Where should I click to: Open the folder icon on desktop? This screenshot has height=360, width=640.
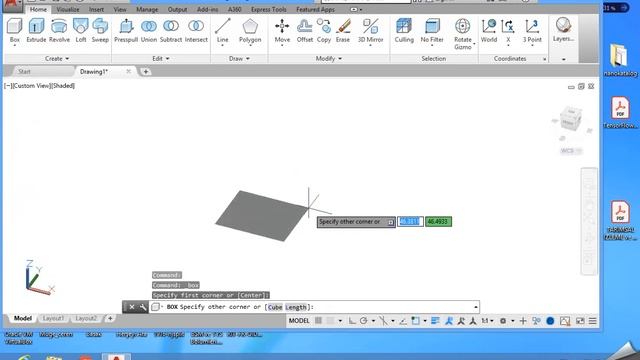click(x=620, y=60)
